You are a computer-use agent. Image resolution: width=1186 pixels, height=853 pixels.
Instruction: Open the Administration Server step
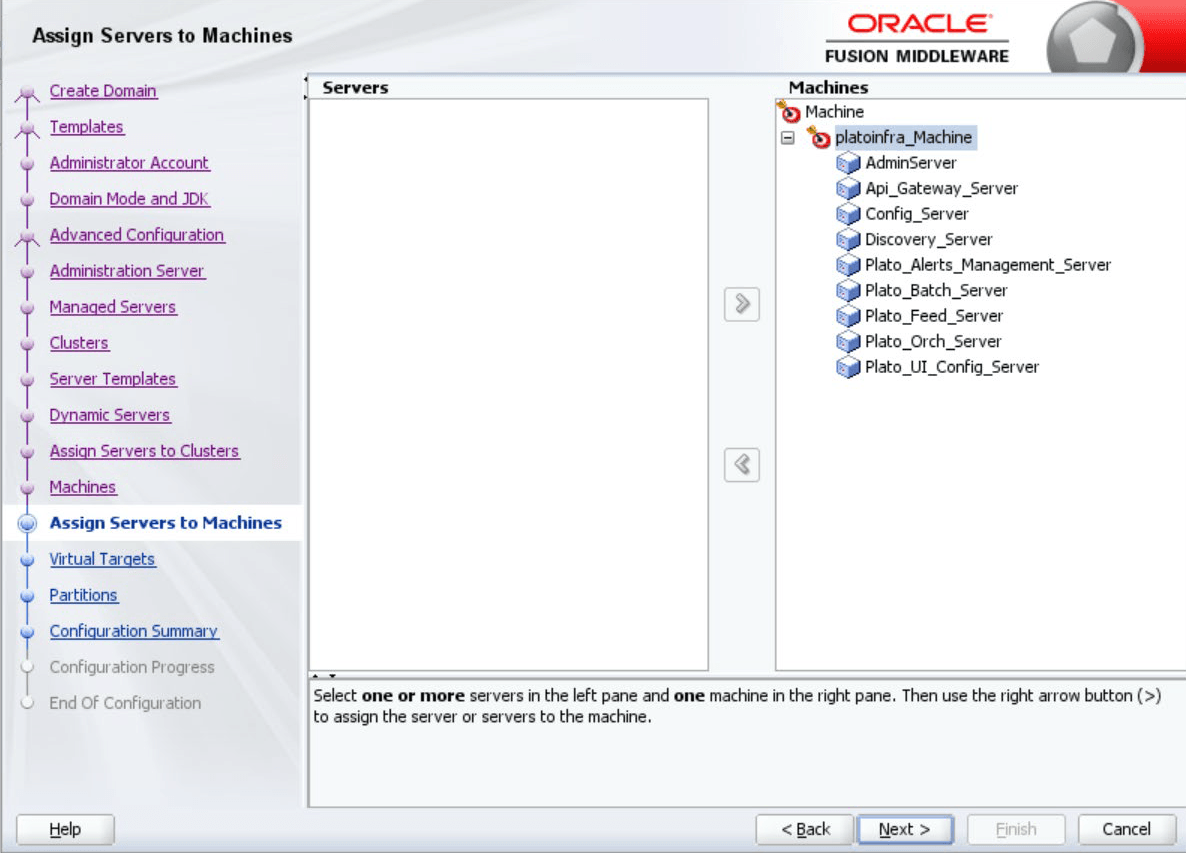[127, 271]
